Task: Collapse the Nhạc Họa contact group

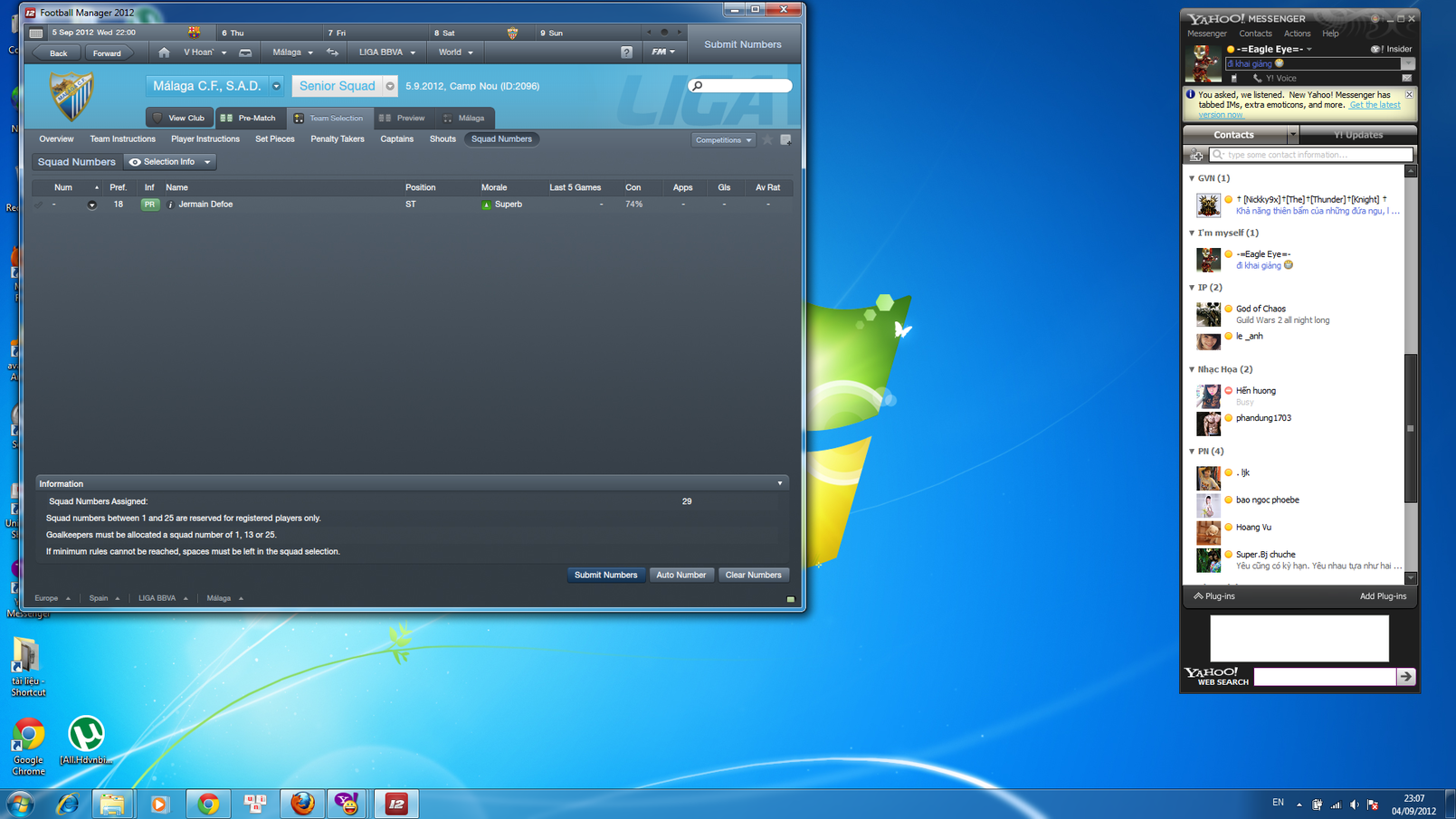Action: (x=1192, y=369)
